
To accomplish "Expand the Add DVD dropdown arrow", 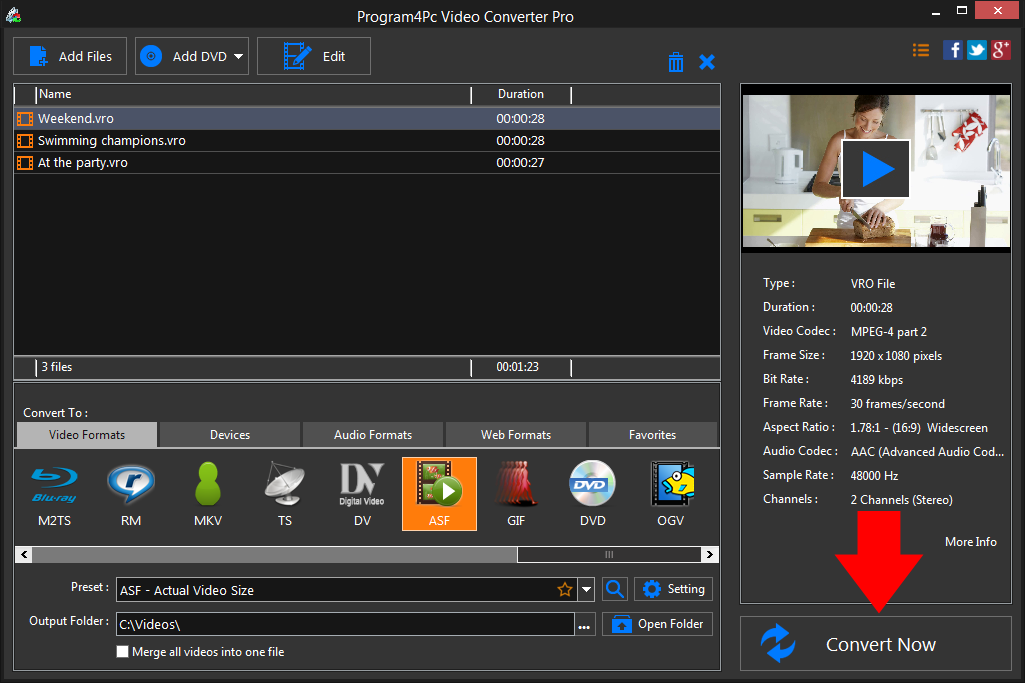I will (x=240, y=57).
